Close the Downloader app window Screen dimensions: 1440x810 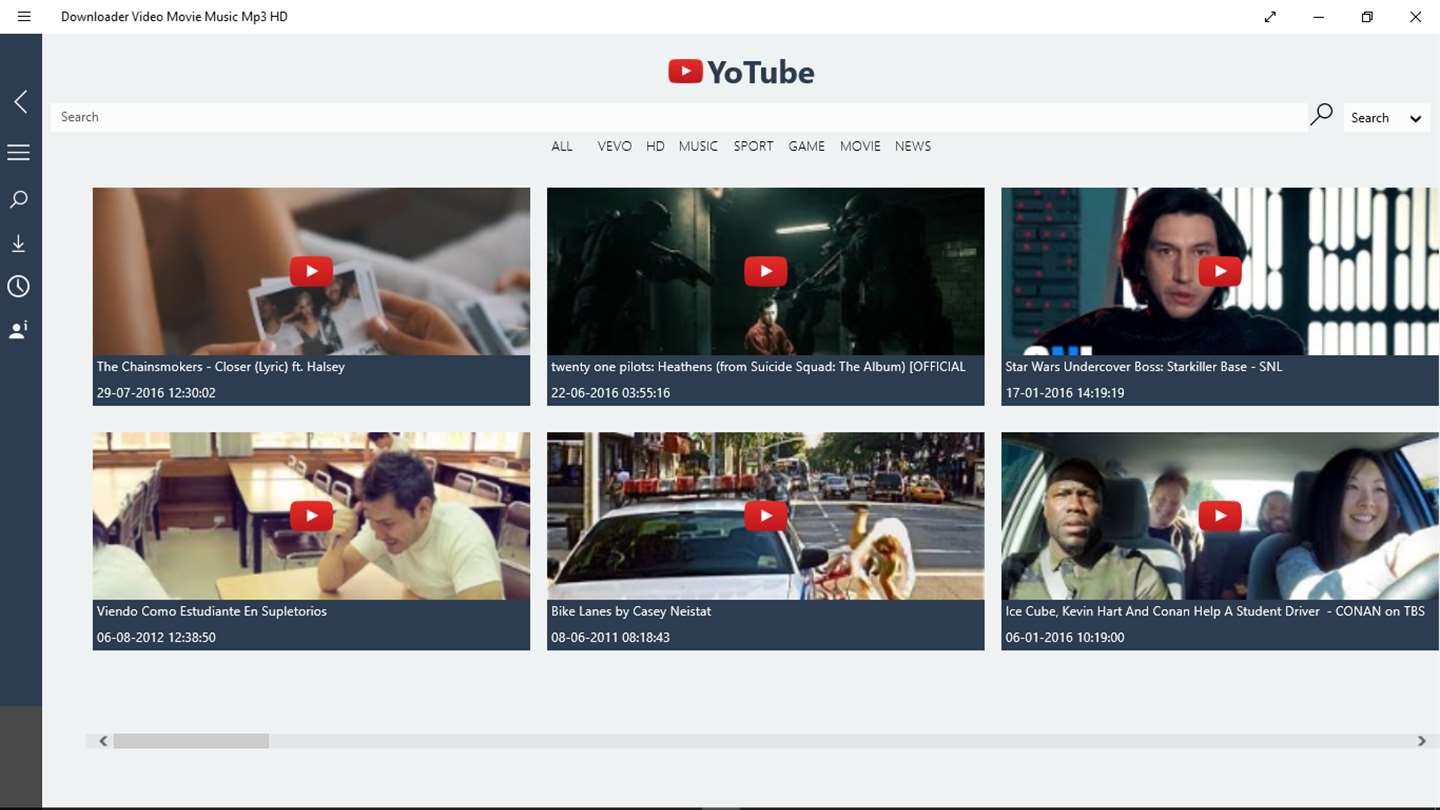[1415, 17]
